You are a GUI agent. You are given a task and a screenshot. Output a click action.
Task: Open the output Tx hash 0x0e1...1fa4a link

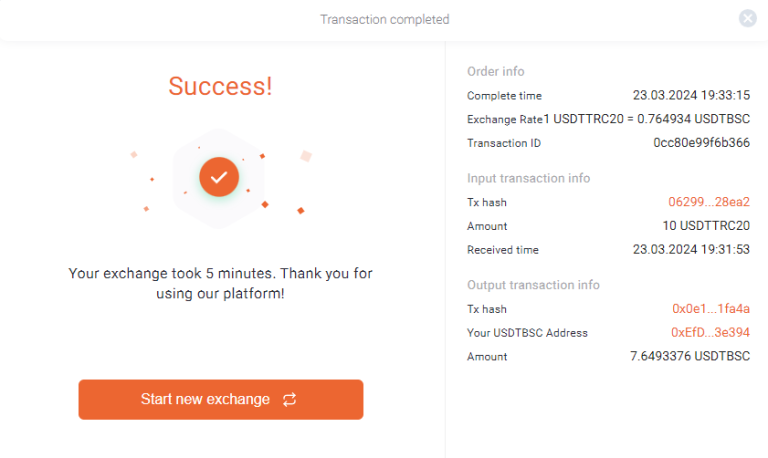(711, 309)
